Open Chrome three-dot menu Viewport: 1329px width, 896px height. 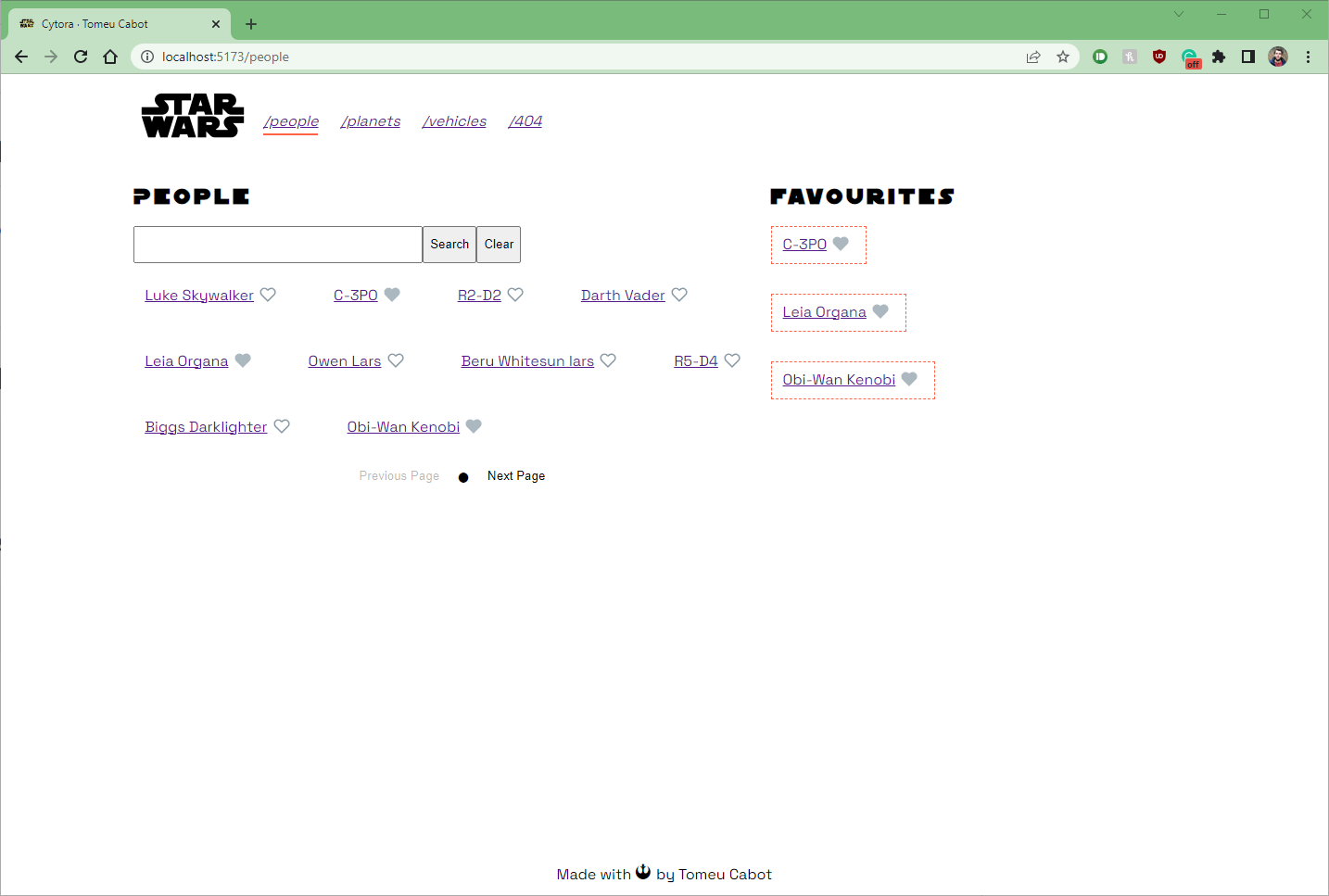(x=1308, y=57)
